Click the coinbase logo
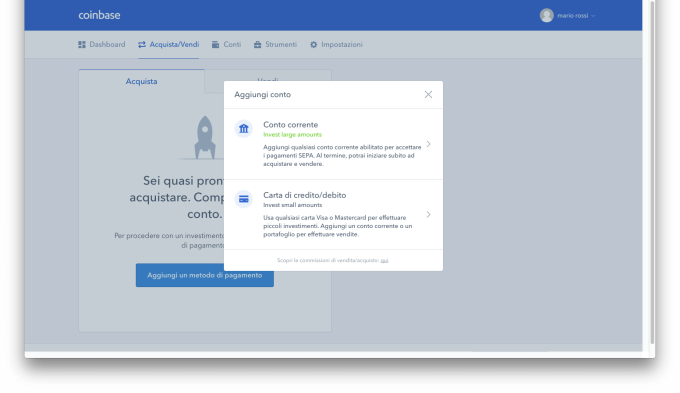 (99, 15)
